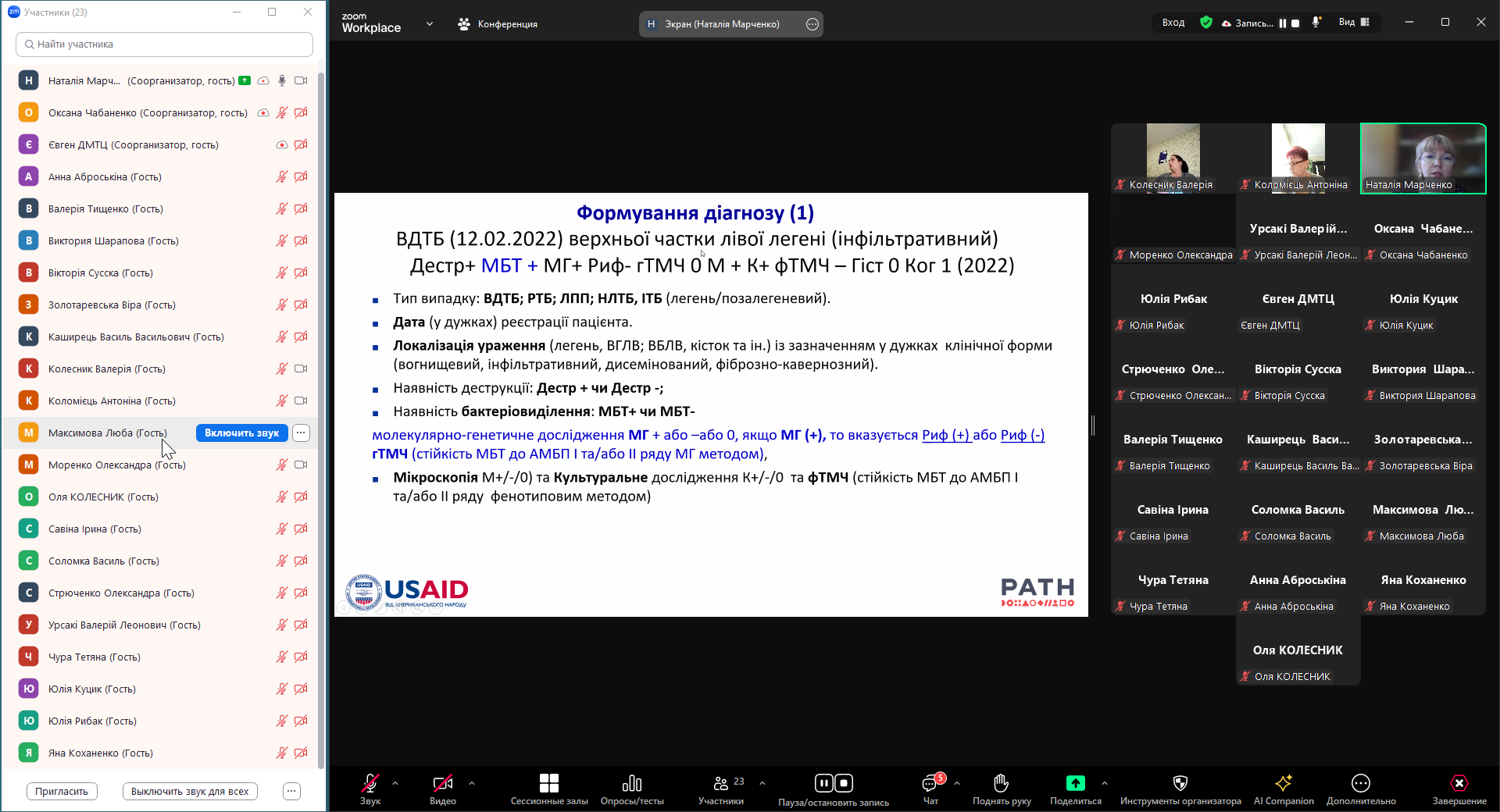The height and width of the screenshot is (812, 1500).
Task: Click the Найти участника search field
Action: coord(164,45)
